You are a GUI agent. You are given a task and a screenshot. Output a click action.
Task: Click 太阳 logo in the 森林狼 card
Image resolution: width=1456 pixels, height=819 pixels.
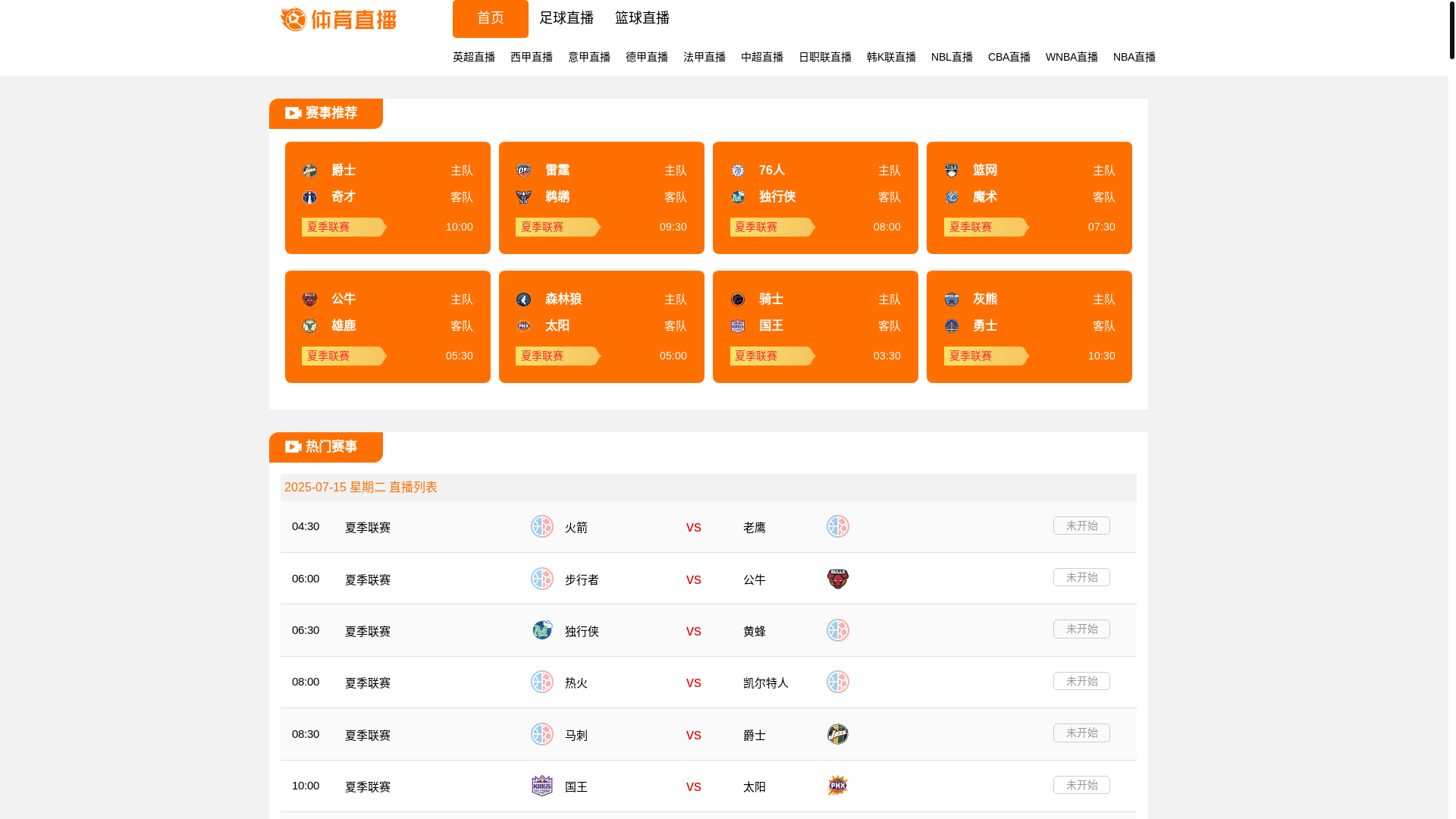[x=523, y=326]
